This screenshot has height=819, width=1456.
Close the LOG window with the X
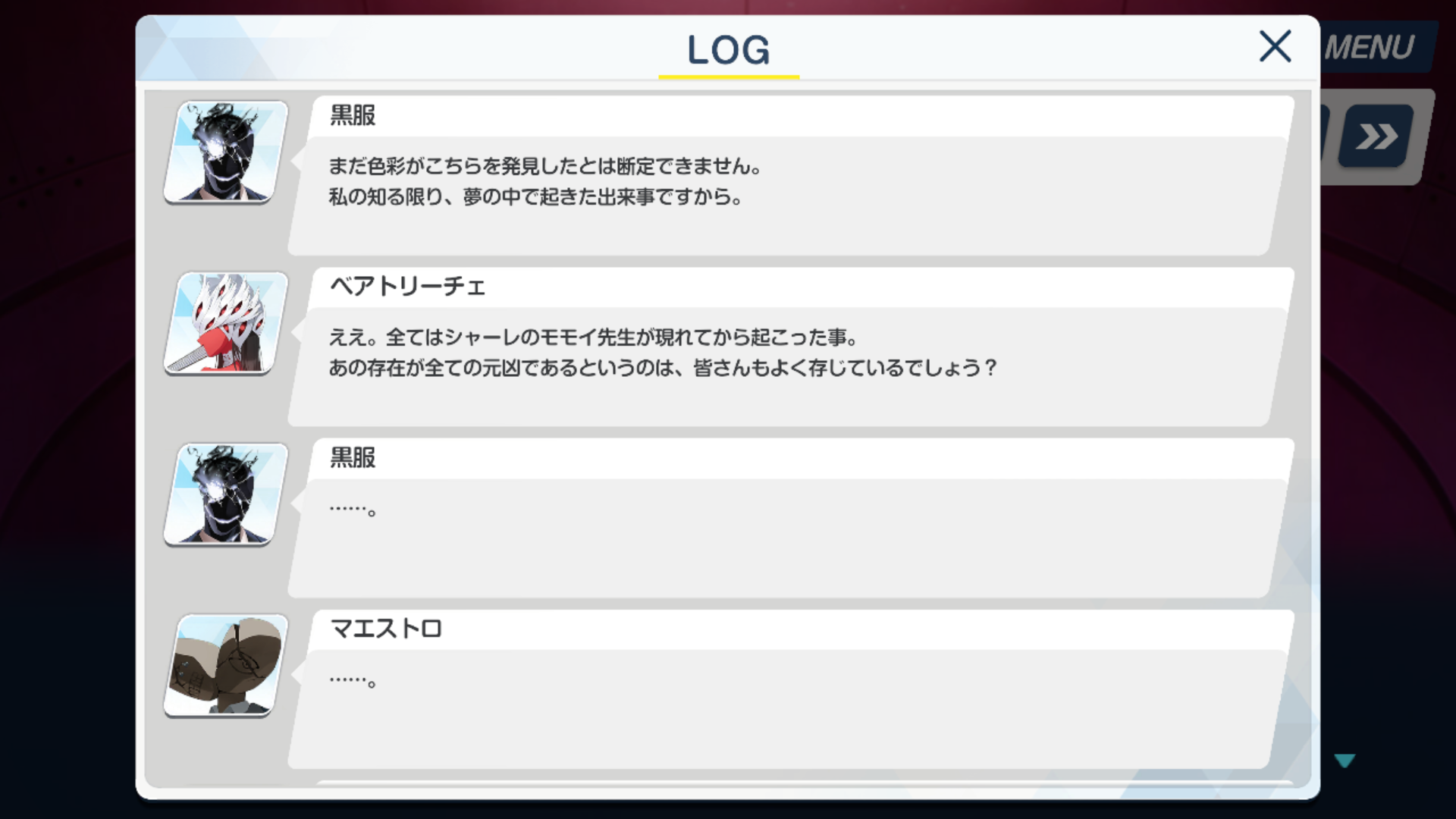coord(1275,47)
